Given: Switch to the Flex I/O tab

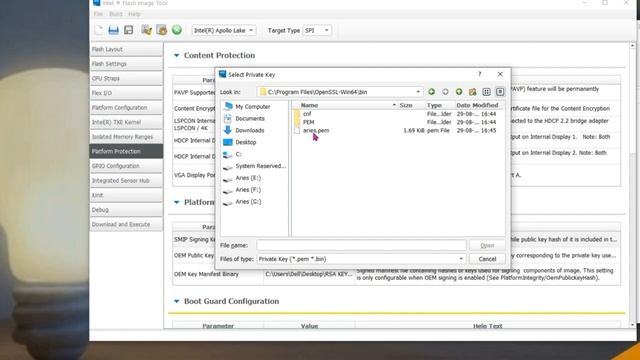Looking at the screenshot, I should point(126,93).
